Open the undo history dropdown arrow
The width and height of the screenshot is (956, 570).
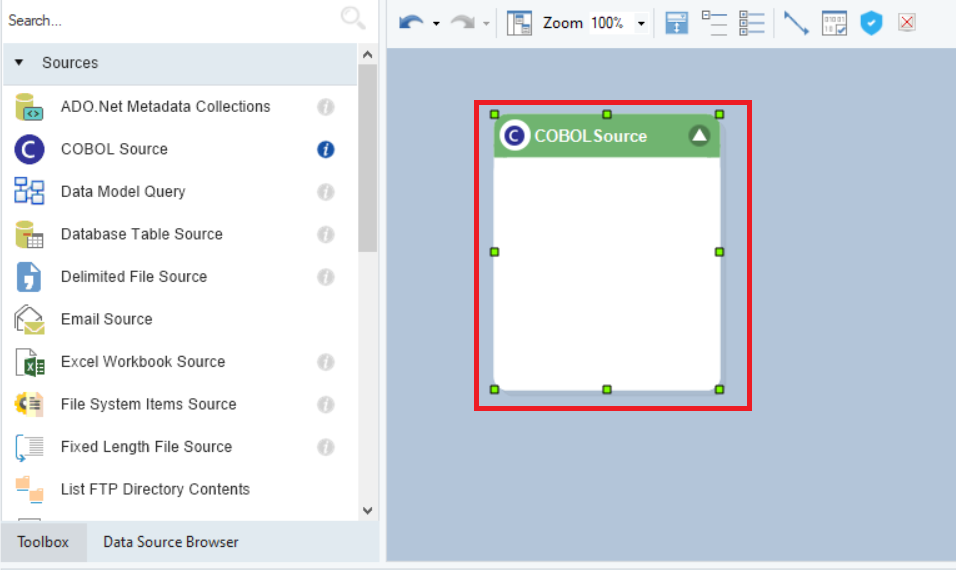(436, 24)
